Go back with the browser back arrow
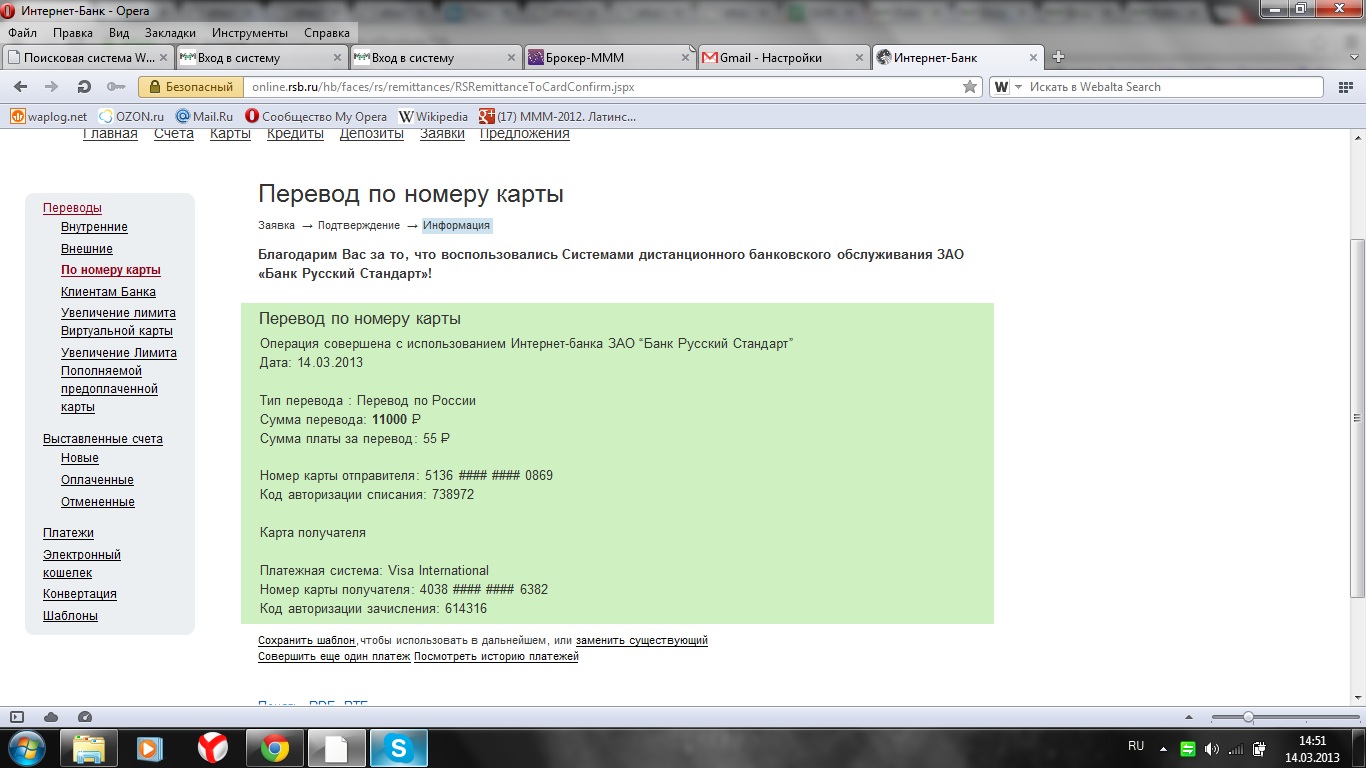This screenshot has height=768, width=1366. [21, 87]
